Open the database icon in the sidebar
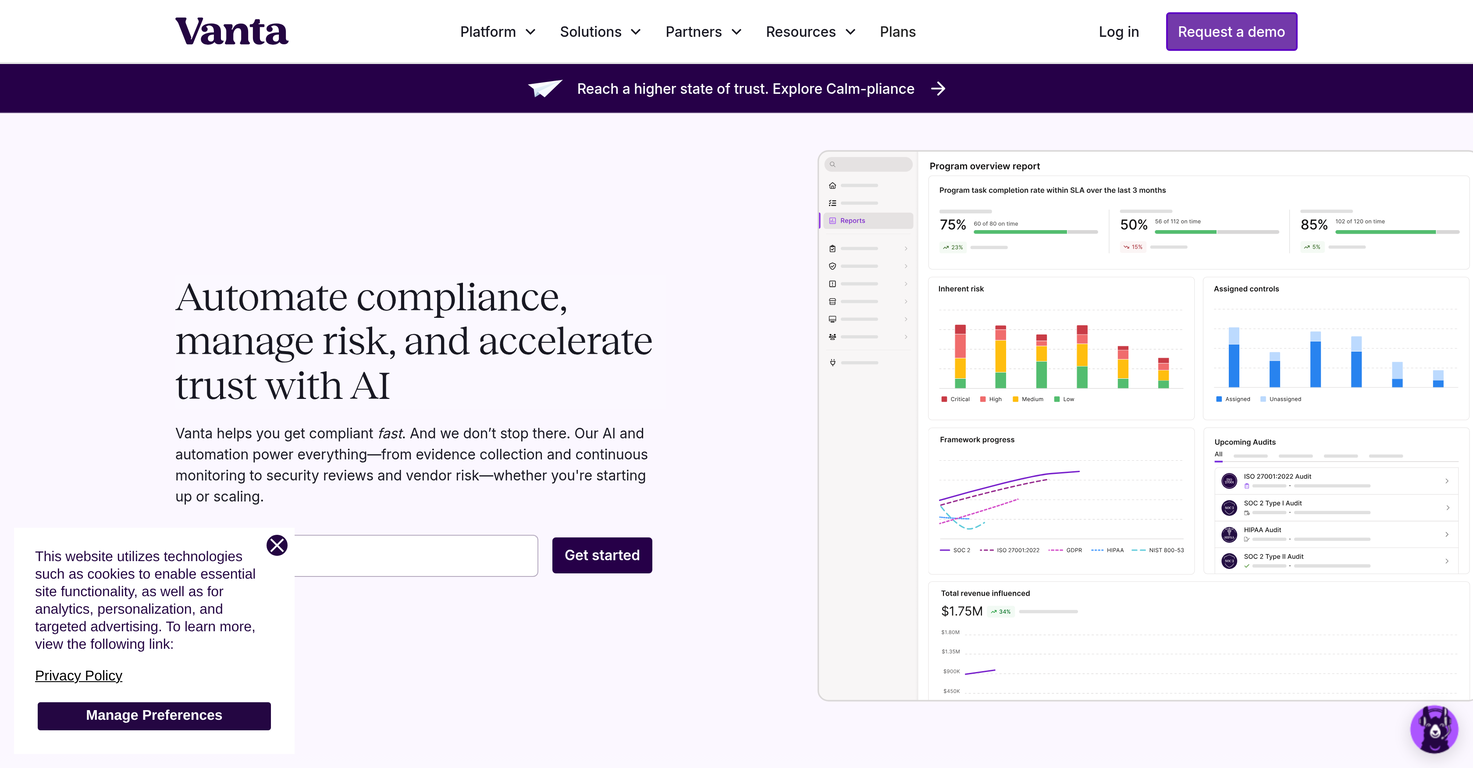 (x=832, y=300)
